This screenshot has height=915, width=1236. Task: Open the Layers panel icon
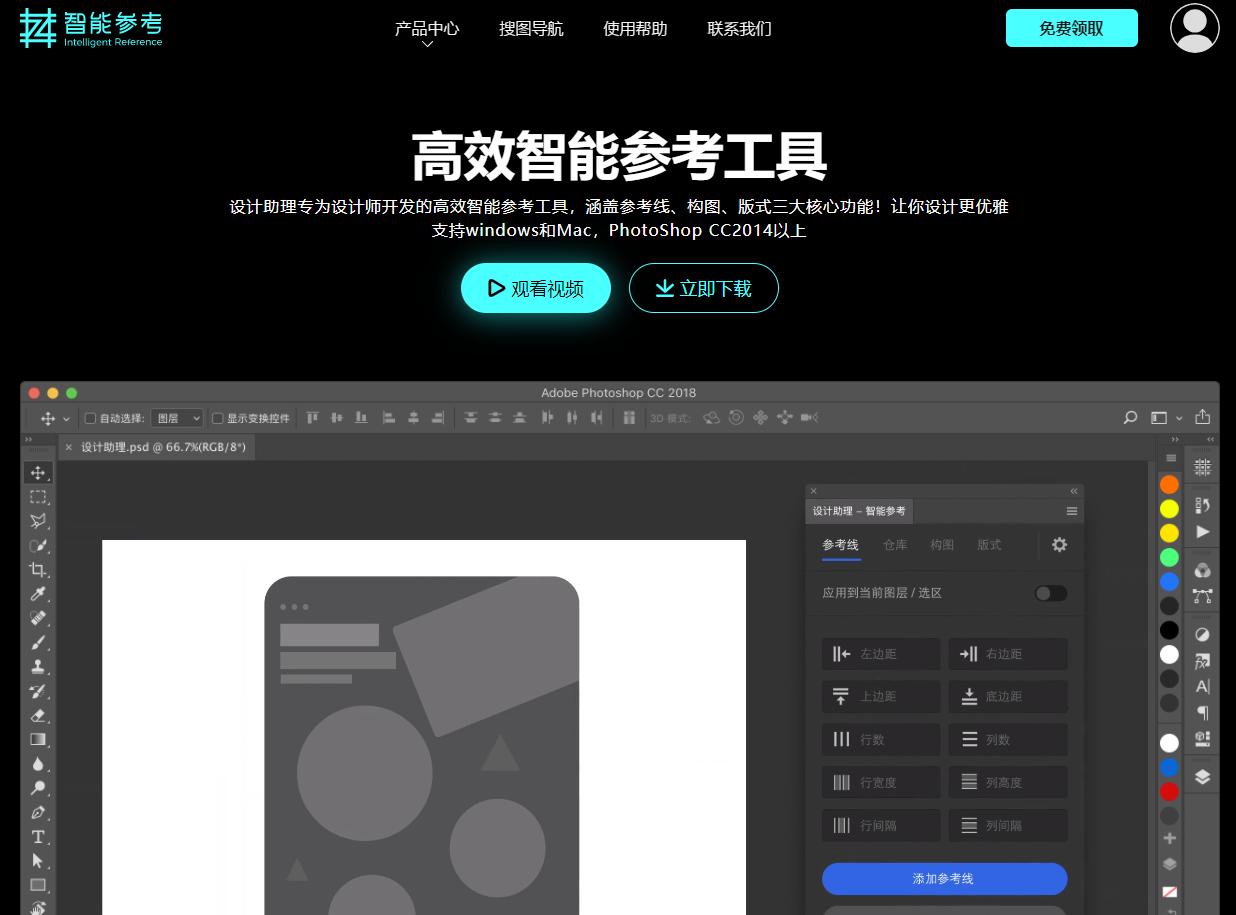(x=1202, y=777)
